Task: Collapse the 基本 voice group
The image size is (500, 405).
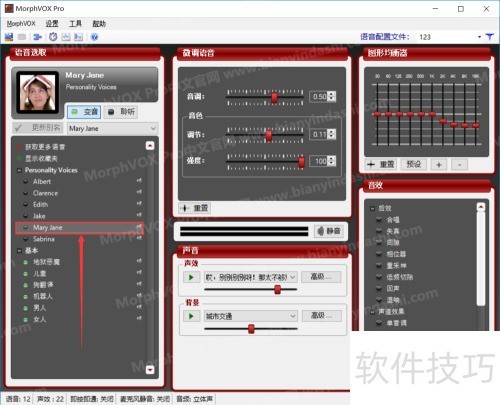Action: tap(19, 251)
